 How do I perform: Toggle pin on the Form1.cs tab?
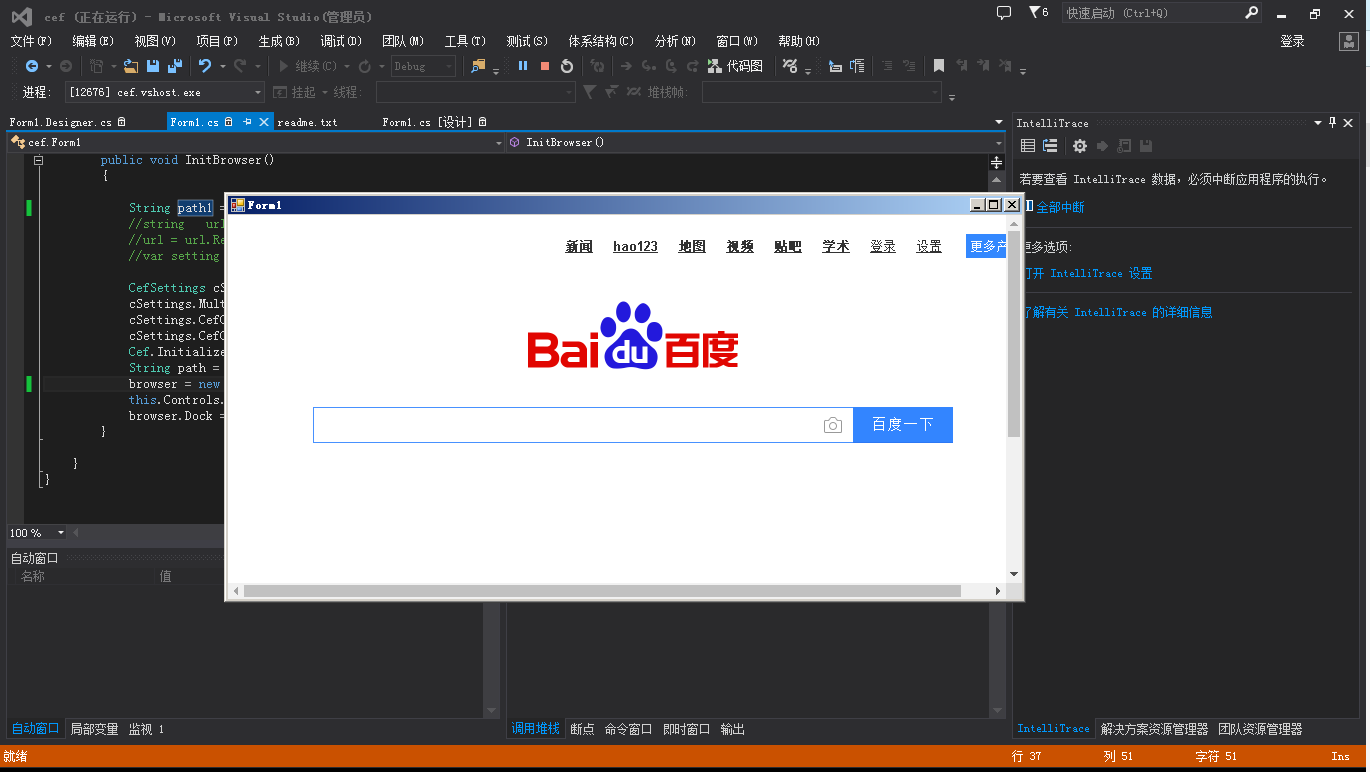(247, 122)
